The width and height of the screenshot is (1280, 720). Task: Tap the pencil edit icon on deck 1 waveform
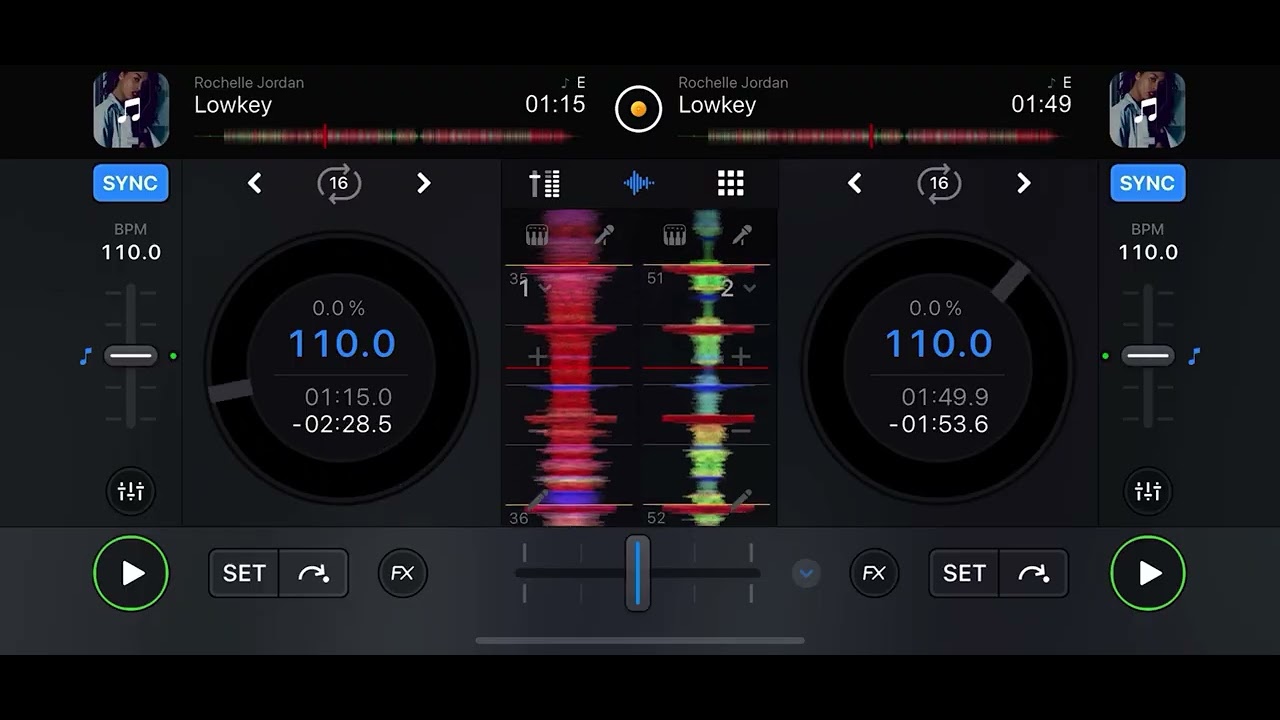537,499
